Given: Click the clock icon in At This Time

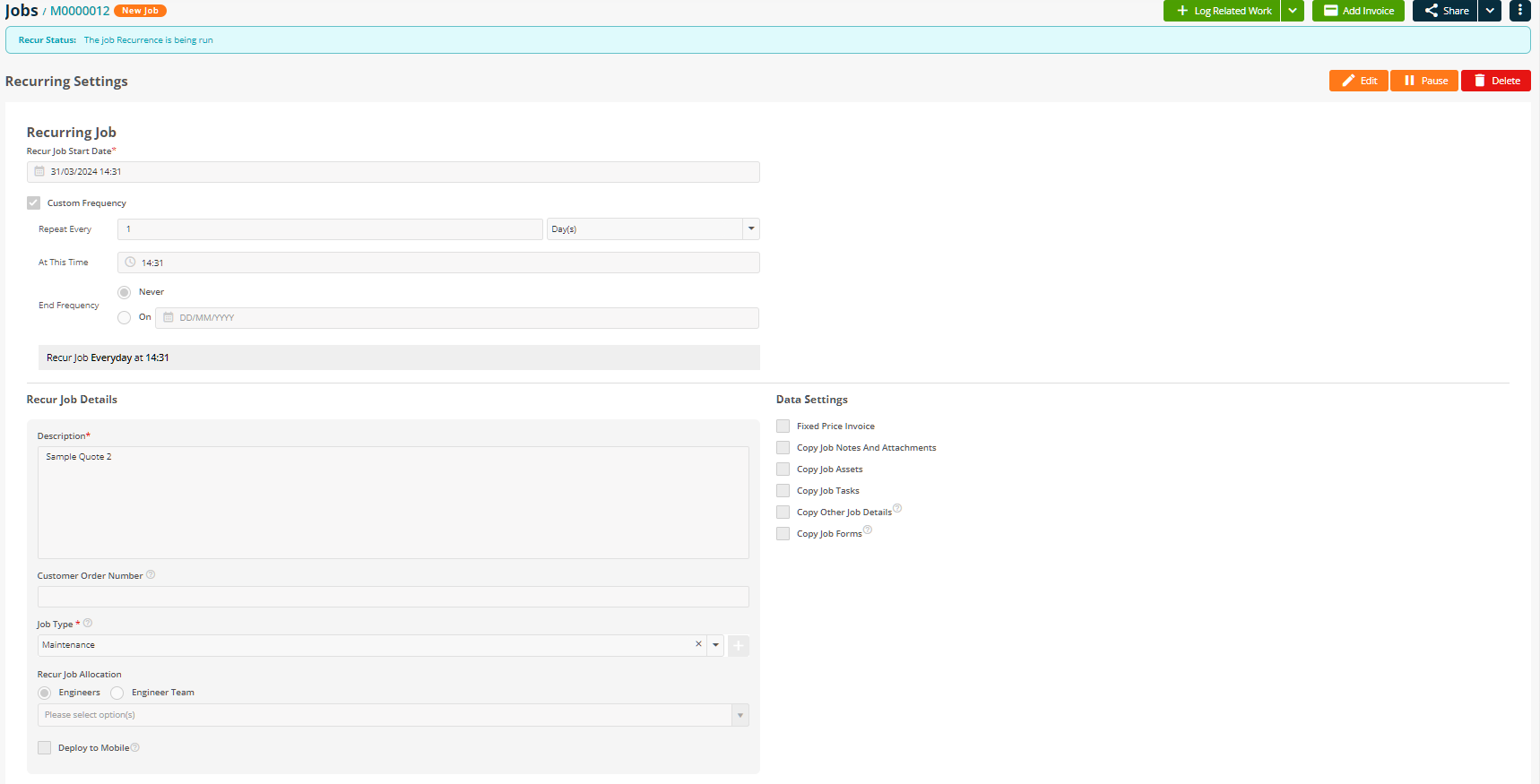Looking at the screenshot, I should pyautogui.click(x=130, y=263).
